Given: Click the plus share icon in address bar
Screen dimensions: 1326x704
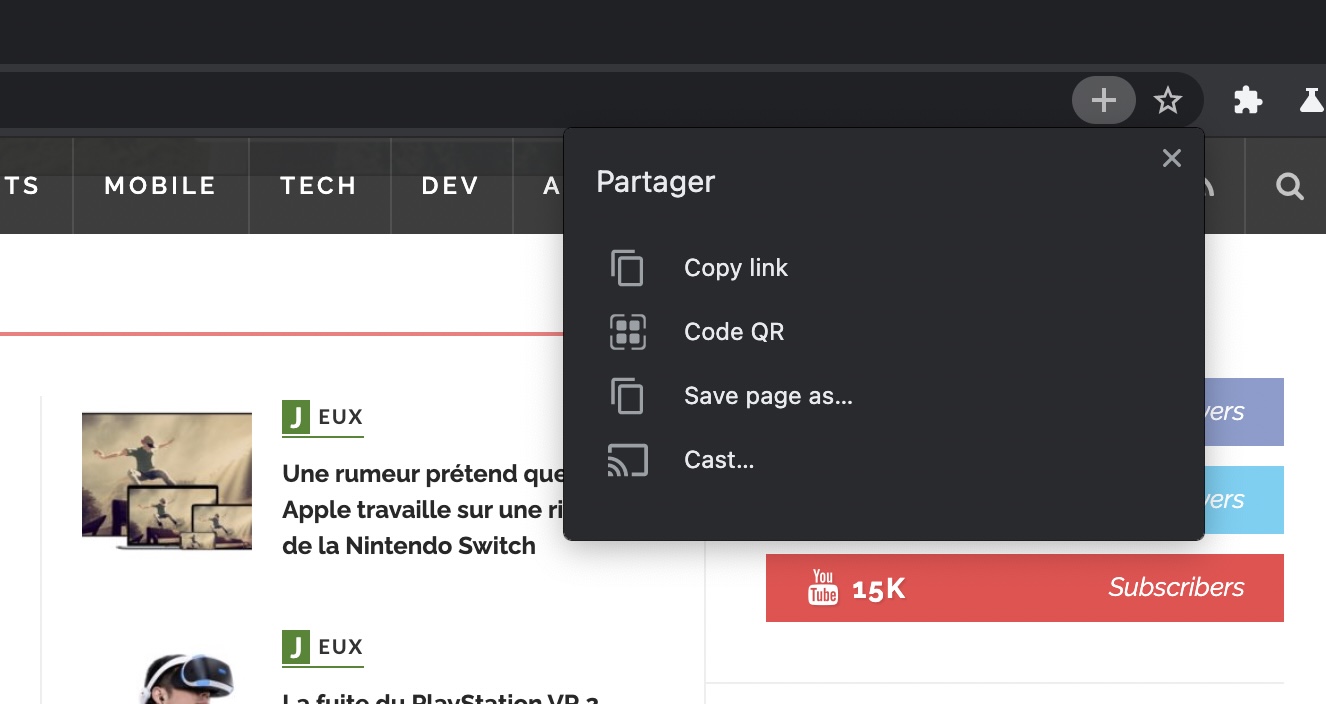Looking at the screenshot, I should point(1103,100).
